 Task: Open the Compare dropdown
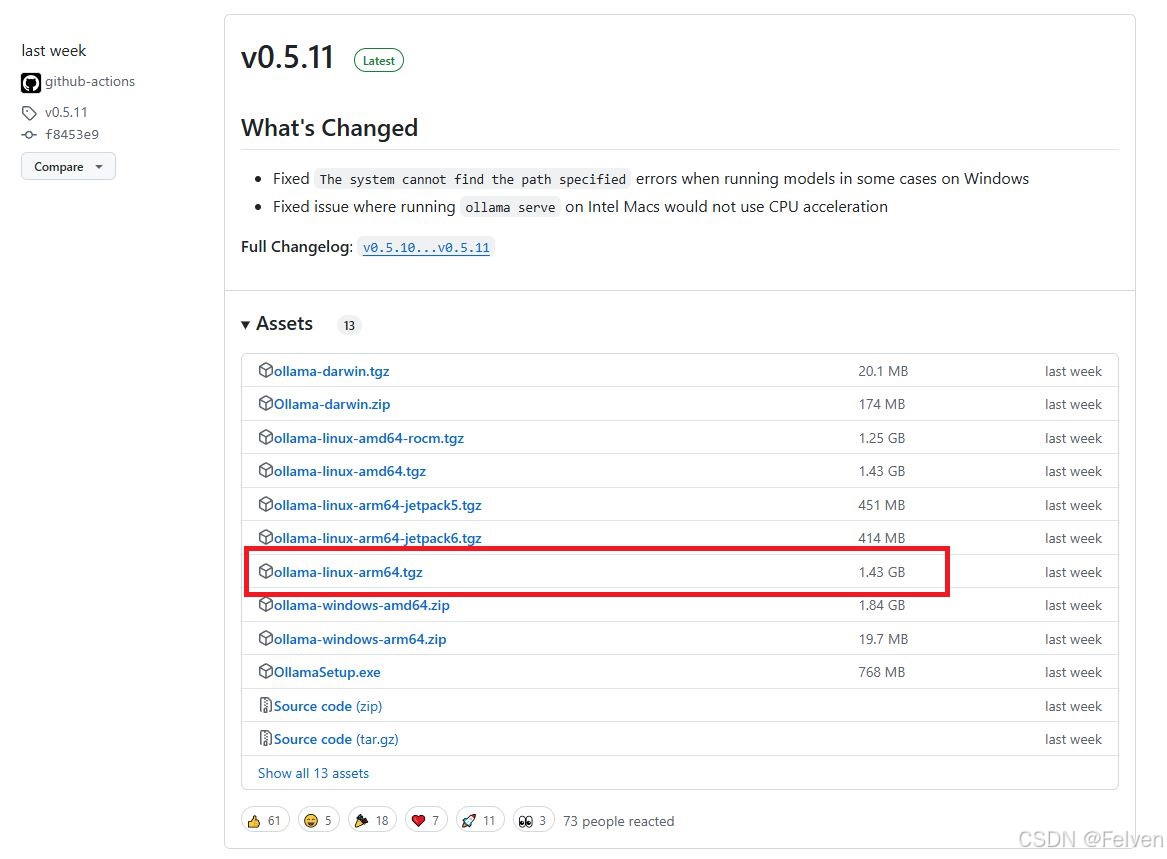(68, 167)
